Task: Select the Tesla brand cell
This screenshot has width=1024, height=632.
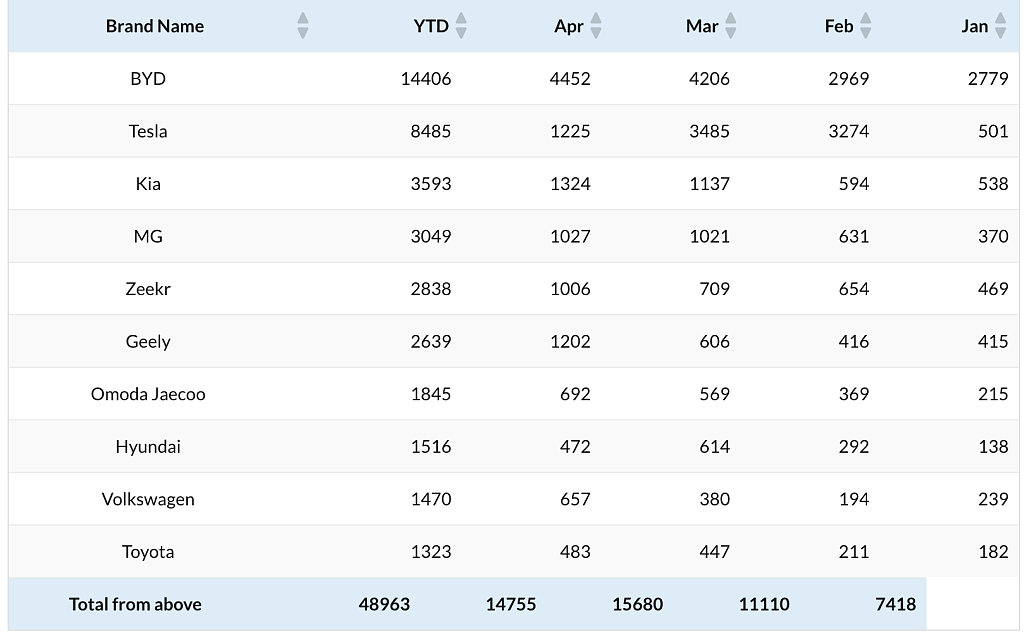Action: point(148,131)
